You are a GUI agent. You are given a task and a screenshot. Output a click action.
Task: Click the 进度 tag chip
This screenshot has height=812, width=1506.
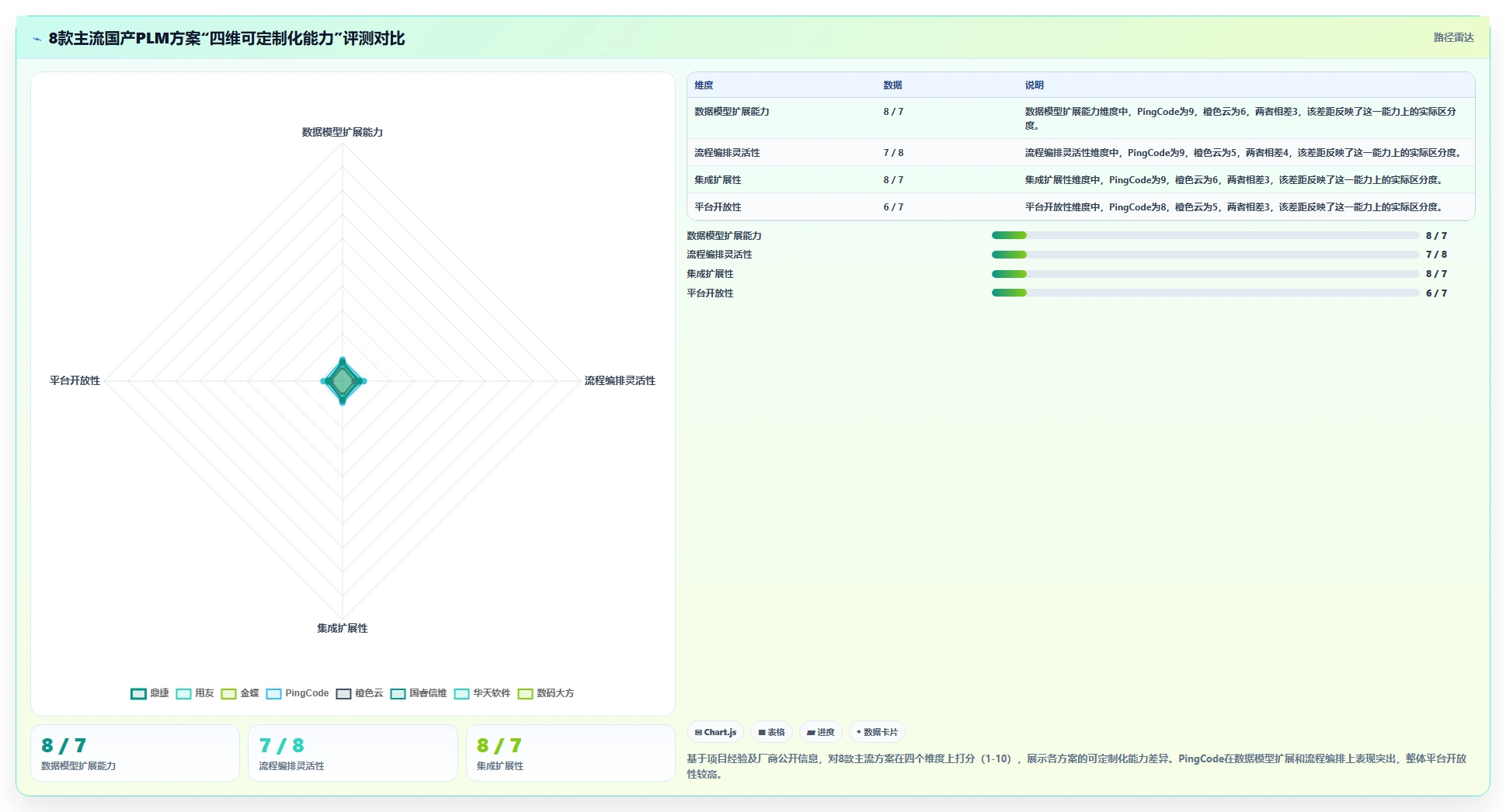820,732
